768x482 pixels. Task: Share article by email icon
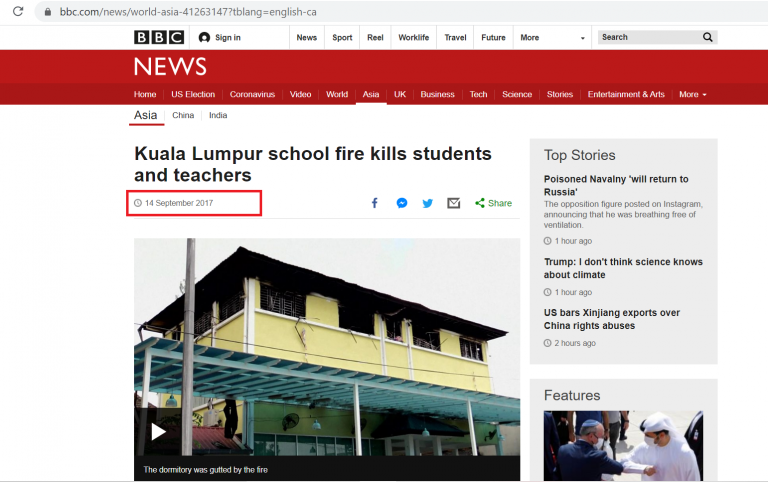(454, 203)
